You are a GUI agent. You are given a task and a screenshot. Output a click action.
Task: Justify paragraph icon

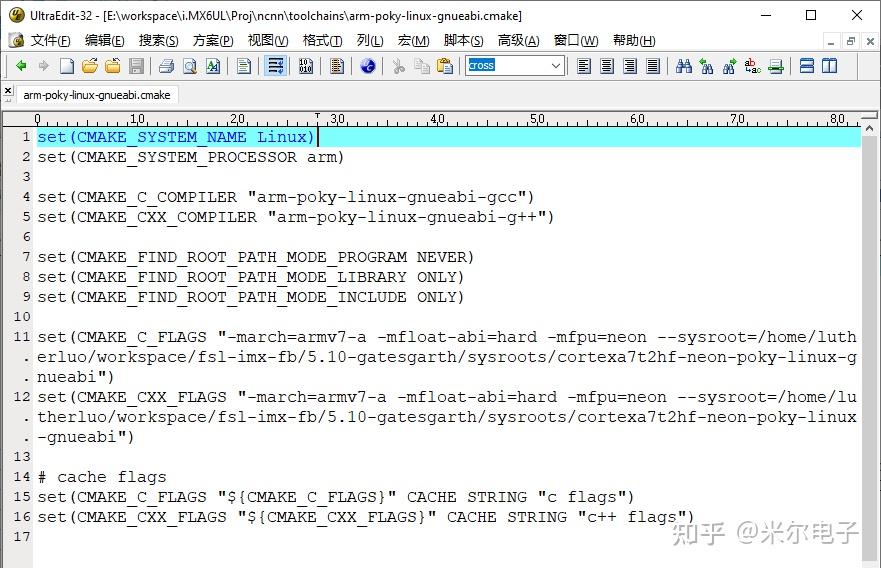pos(653,66)
